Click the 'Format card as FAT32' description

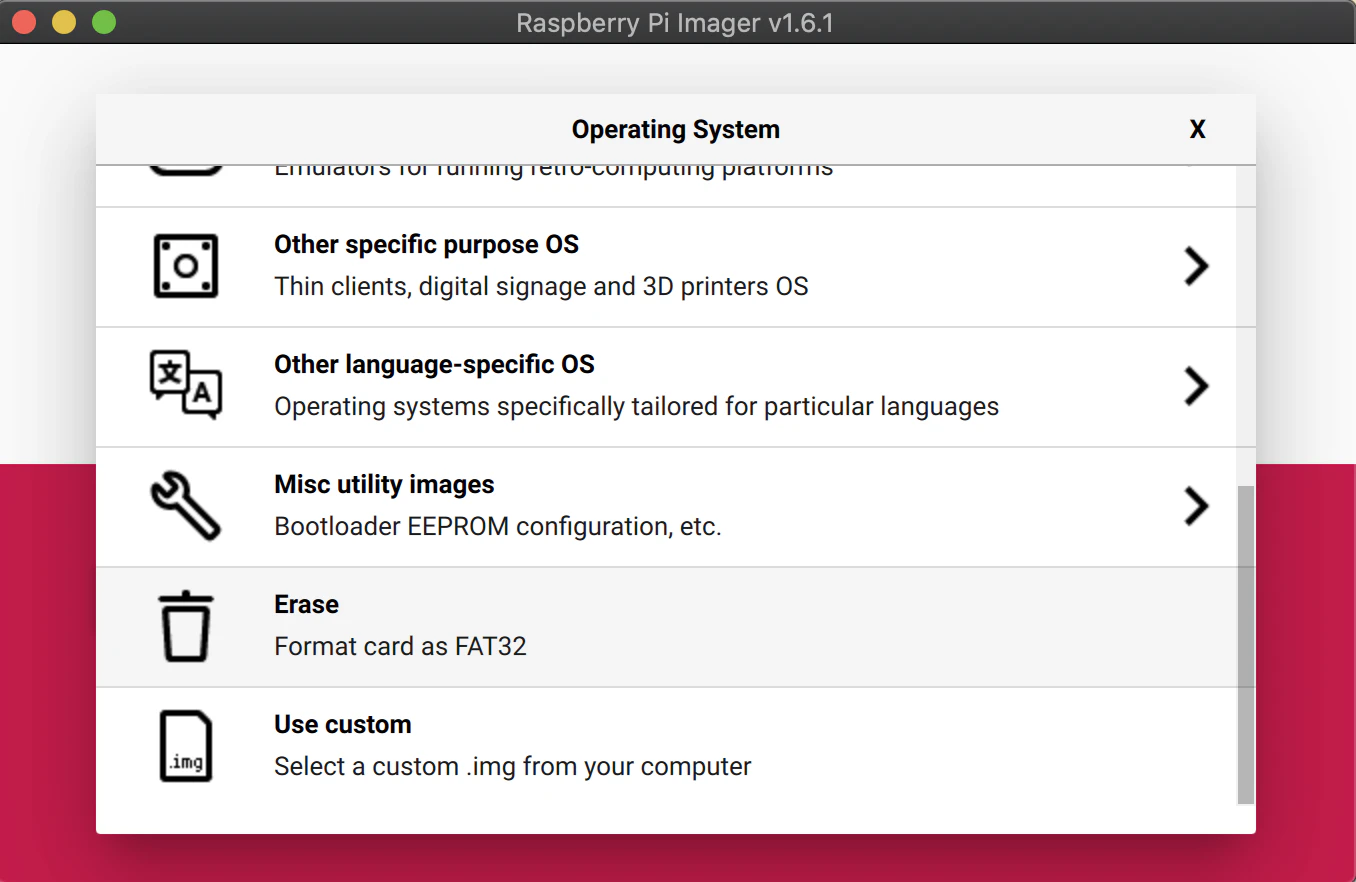click(x=400, y=646)
